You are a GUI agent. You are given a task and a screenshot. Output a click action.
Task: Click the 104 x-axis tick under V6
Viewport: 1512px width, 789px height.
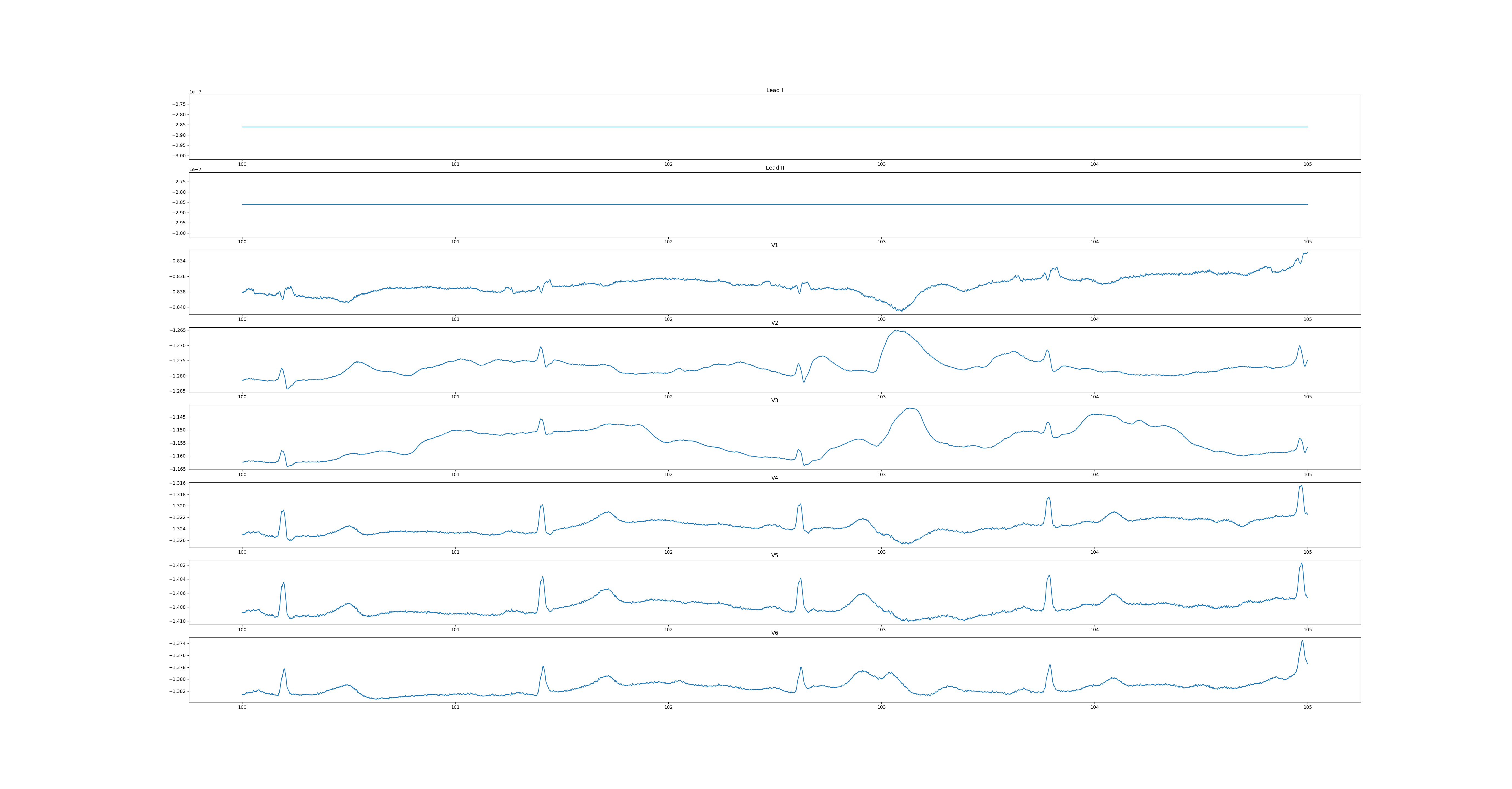1094,707
